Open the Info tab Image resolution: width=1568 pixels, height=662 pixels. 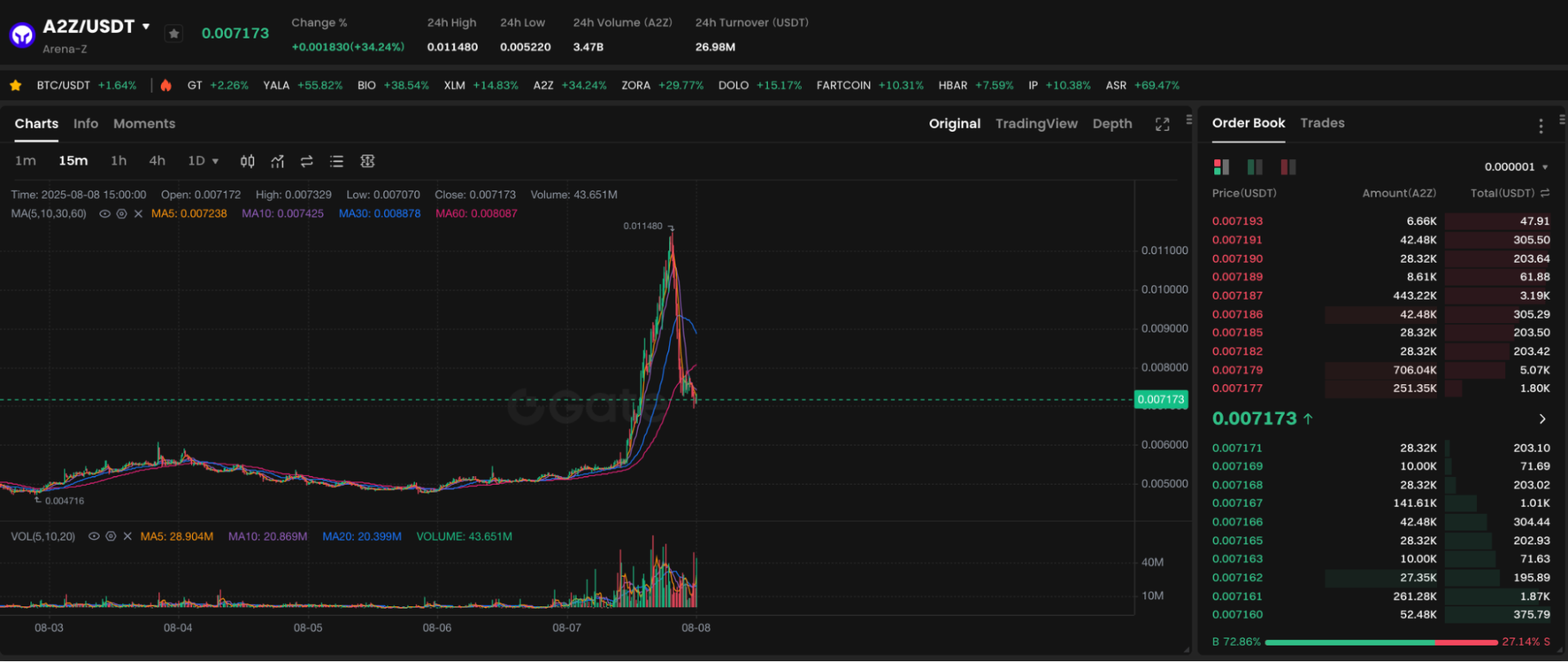coord(85,124)
